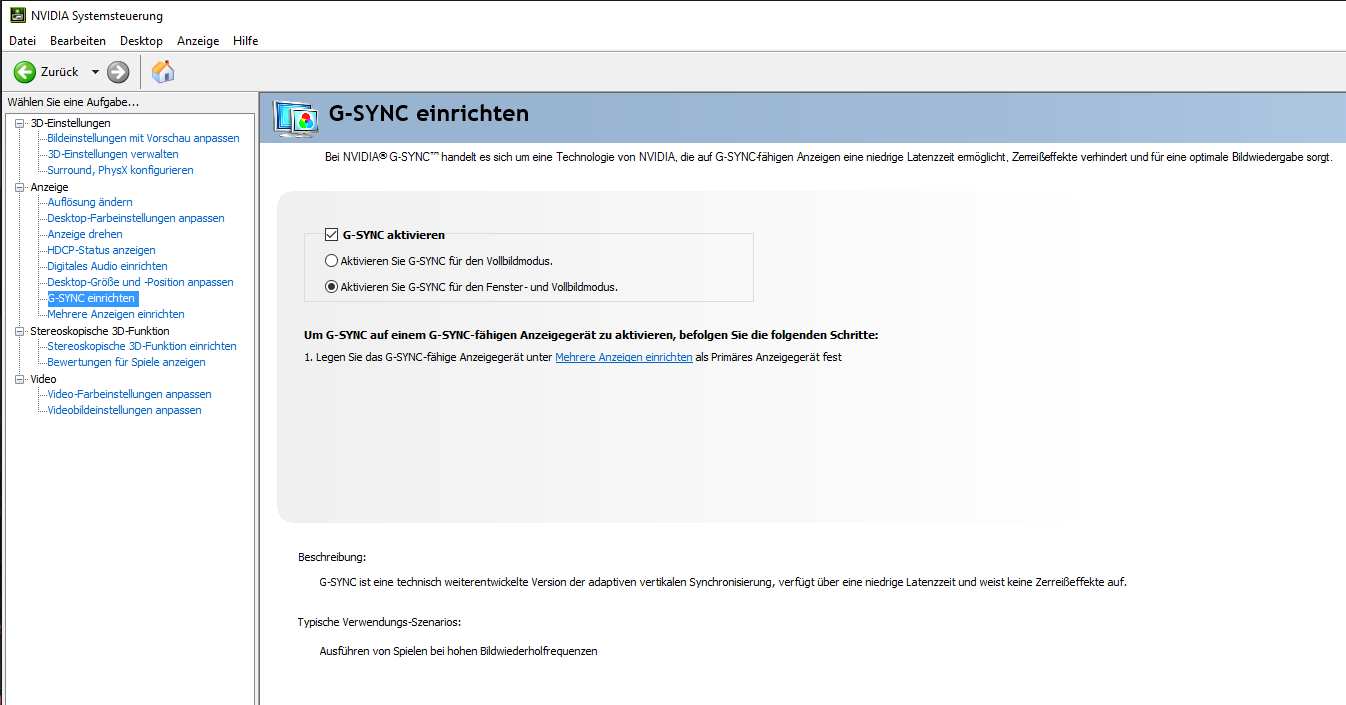Open the Home house icon in toolbar
The height and width of the screenshot is (705, 1346).
(x=163, y=71)
